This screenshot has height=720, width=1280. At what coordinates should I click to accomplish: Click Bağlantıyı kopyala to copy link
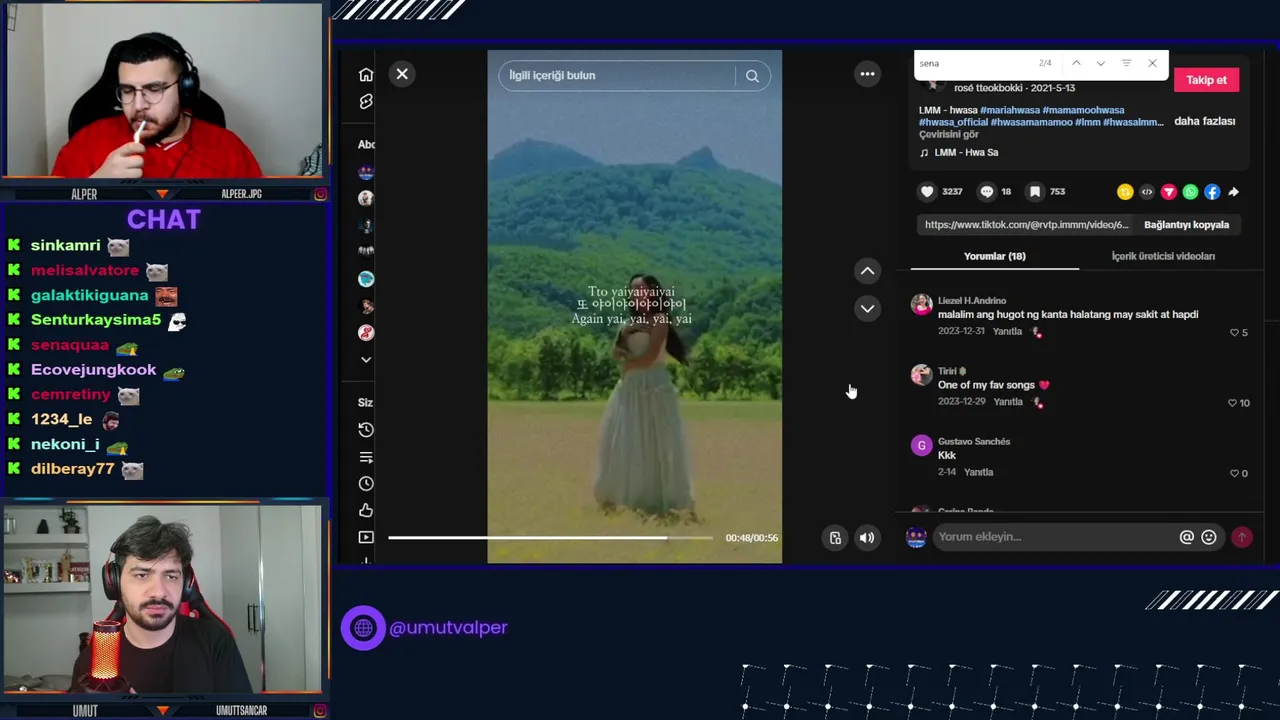1186,225
